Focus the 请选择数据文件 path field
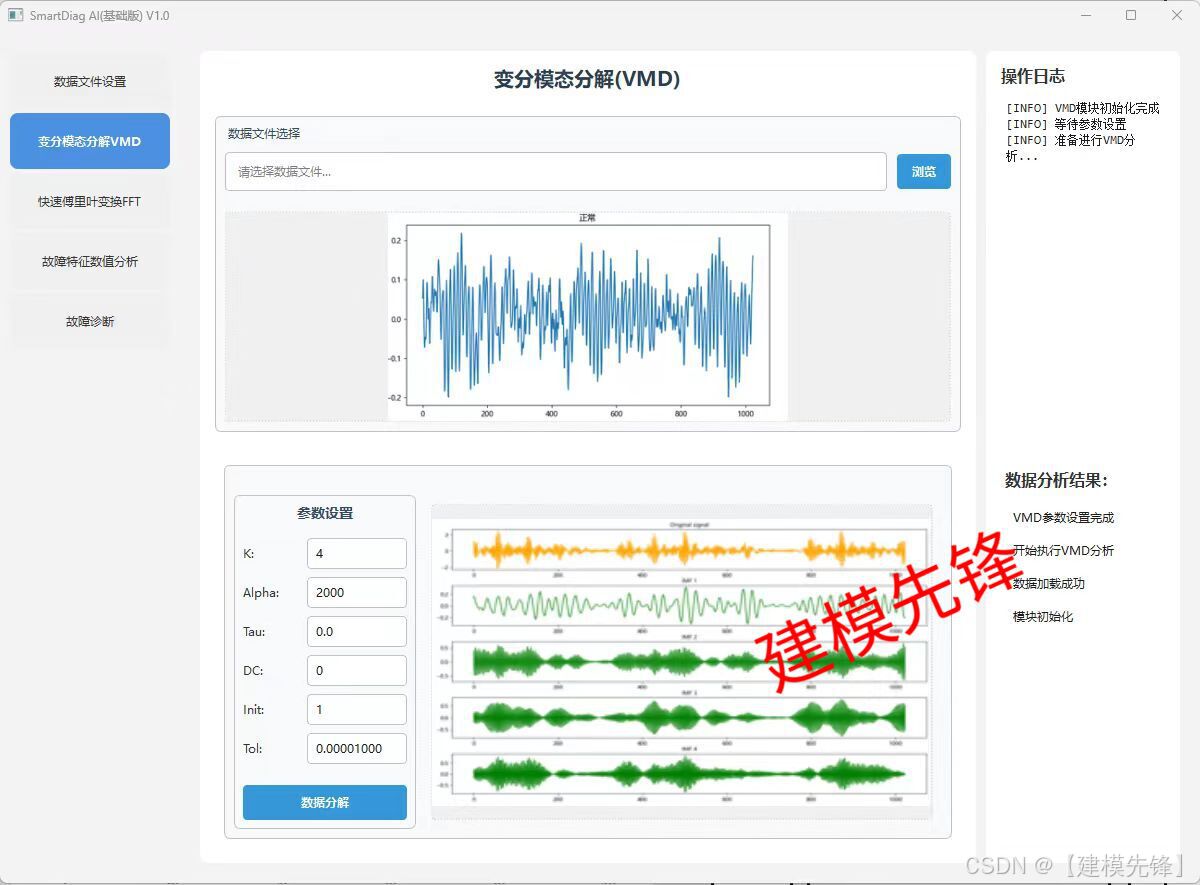This screenshot has width=1200, height=885. coord(556,171)
